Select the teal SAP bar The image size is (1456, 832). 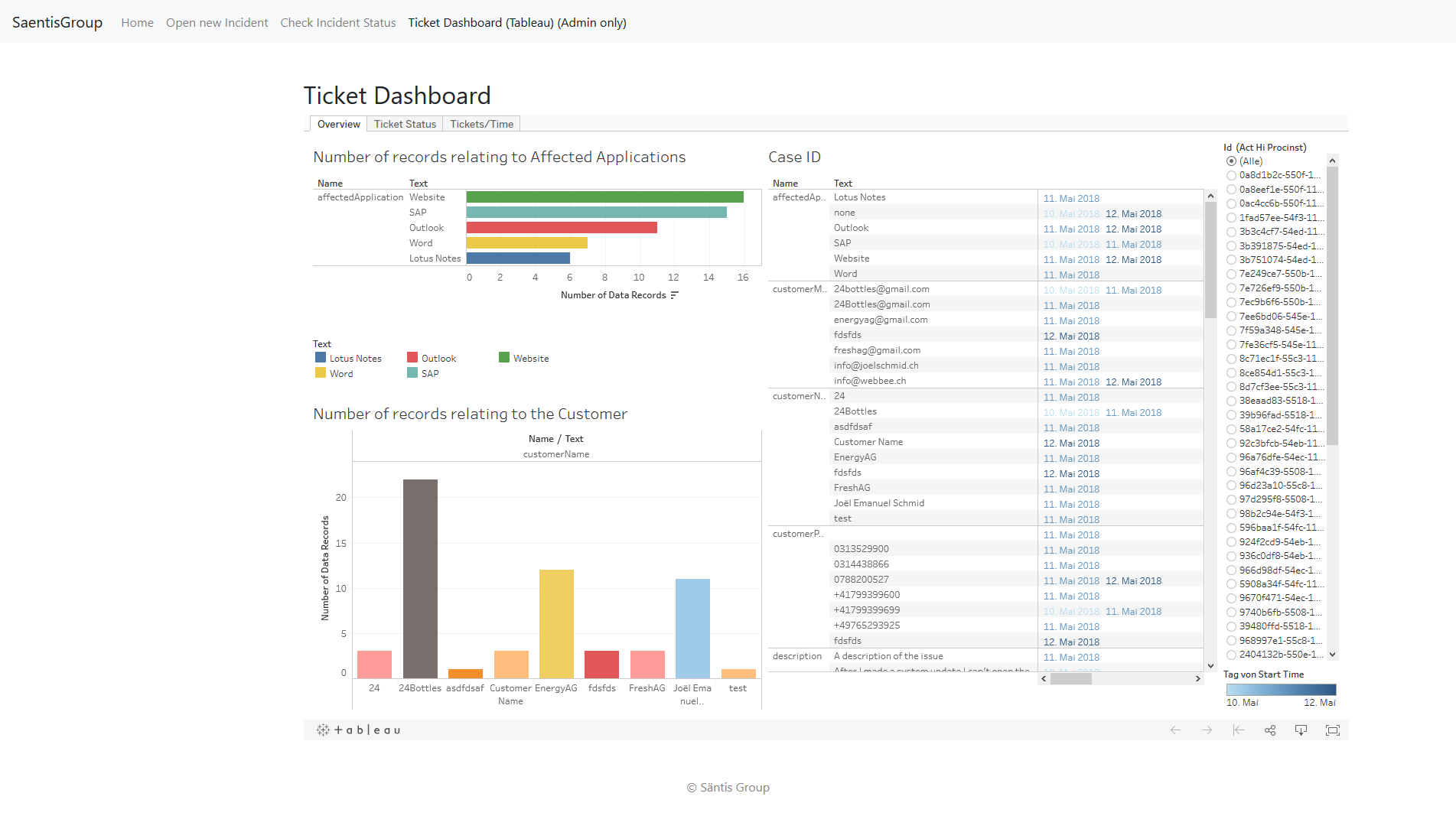point(597,213)
